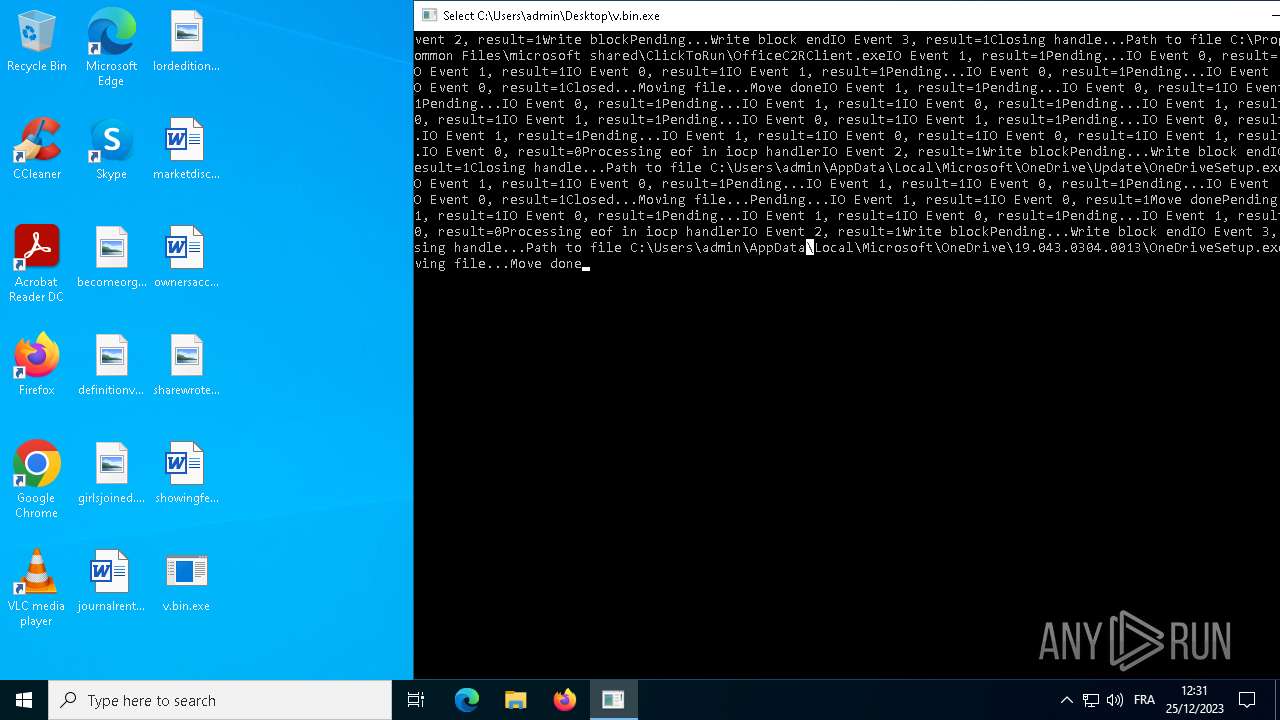Open the Windows Start menu
This screenshot has height=720, width=1280.
(24, 700)
